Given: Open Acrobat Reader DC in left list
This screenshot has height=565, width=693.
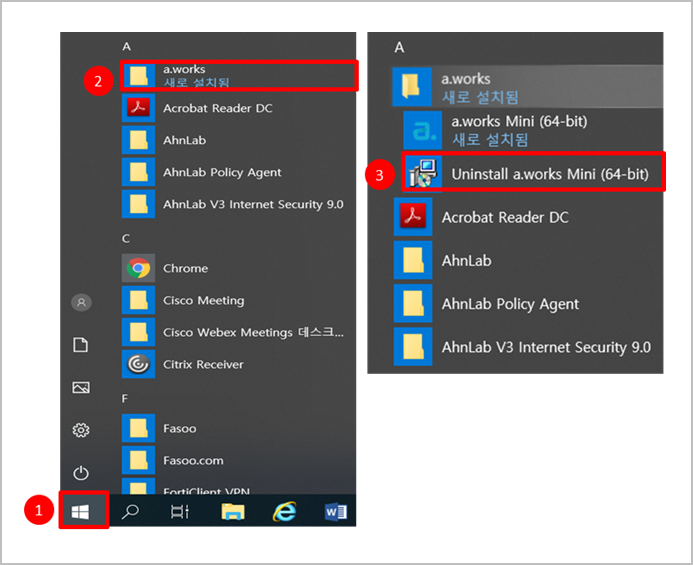Looking at the screenshot, I should pyautogui.click(x=239, y=107).
